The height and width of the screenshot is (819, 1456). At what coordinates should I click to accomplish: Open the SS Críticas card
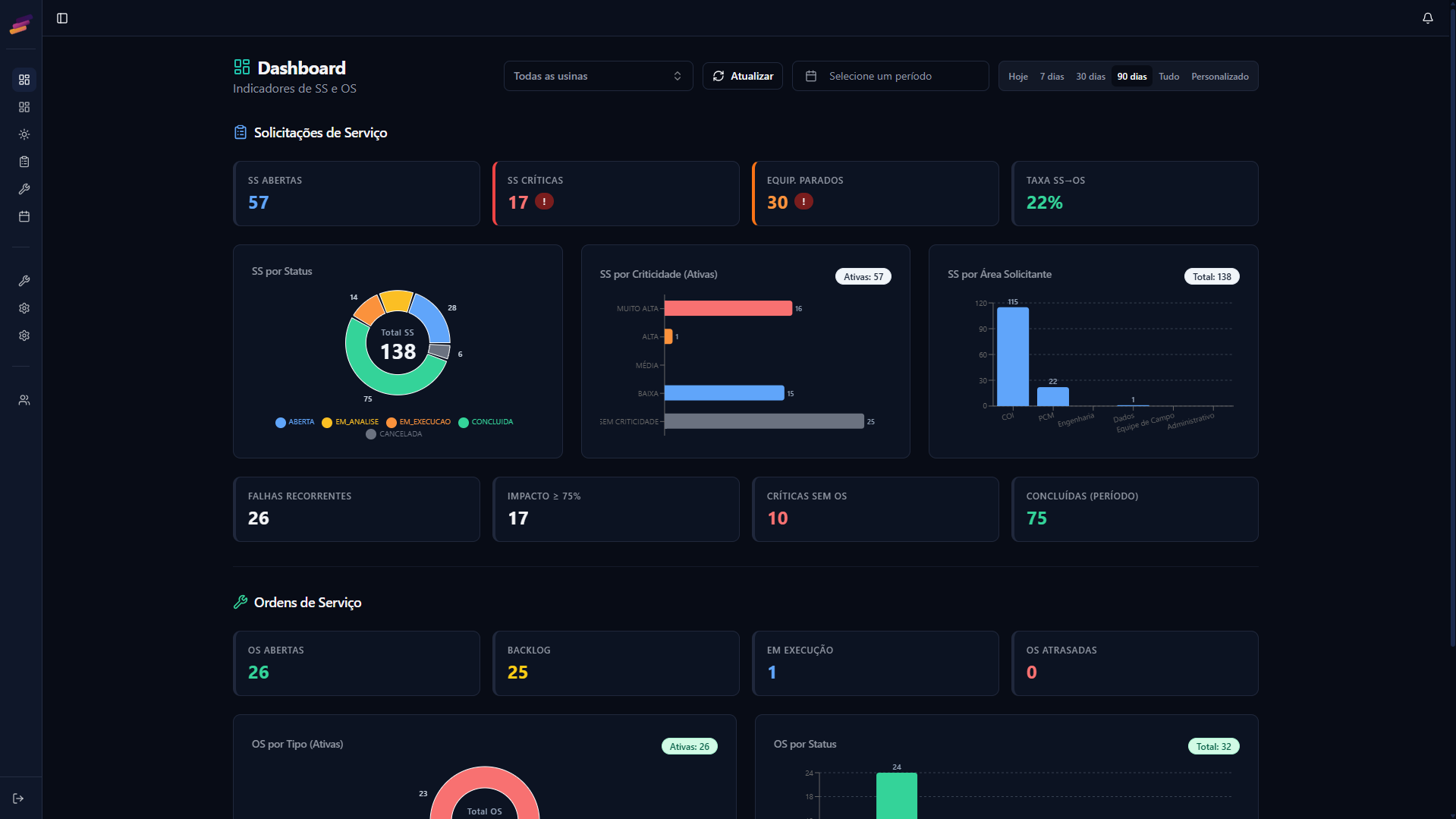[x=616, y=194]
